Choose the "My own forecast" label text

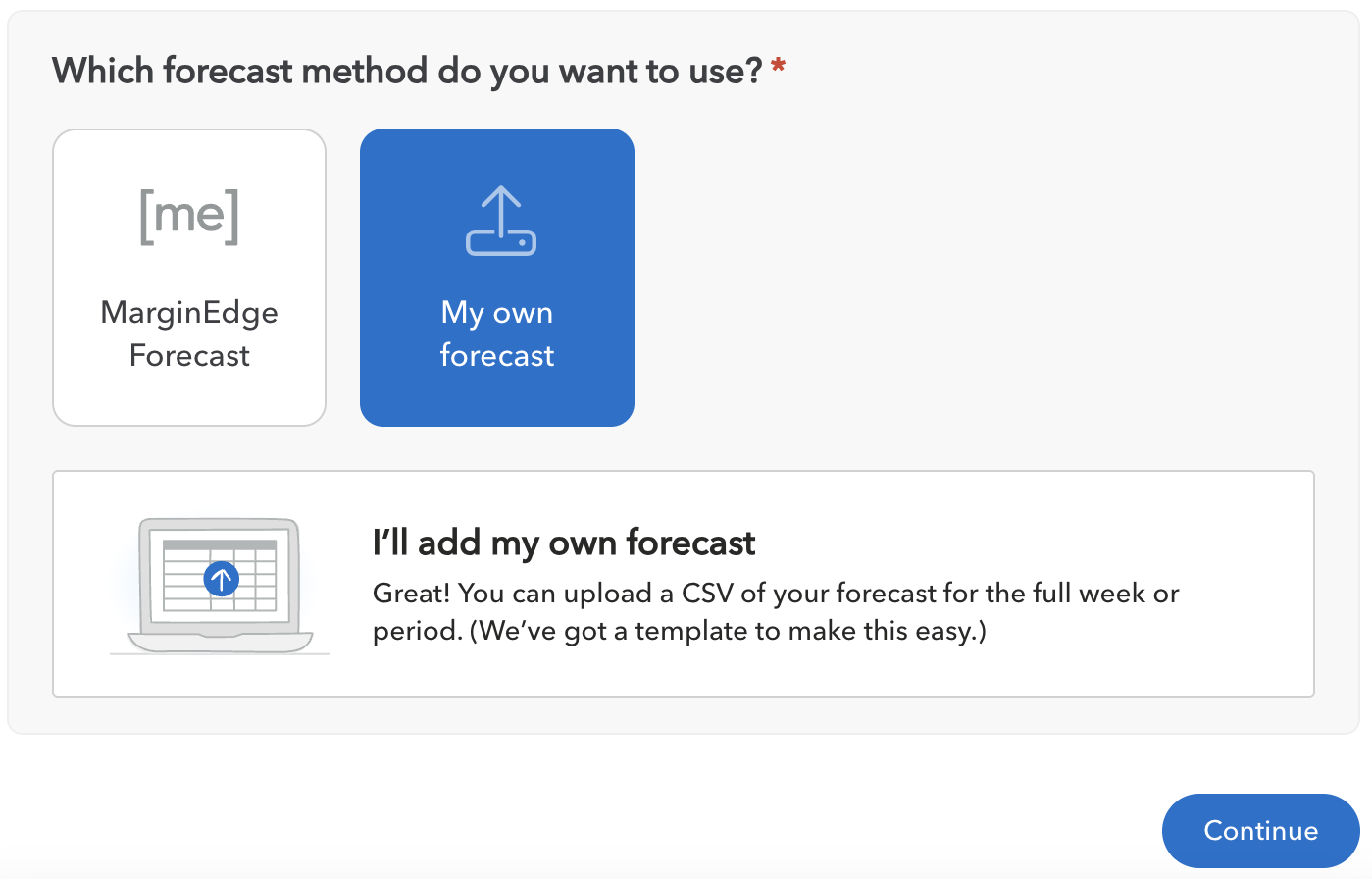tap(497, 334)
